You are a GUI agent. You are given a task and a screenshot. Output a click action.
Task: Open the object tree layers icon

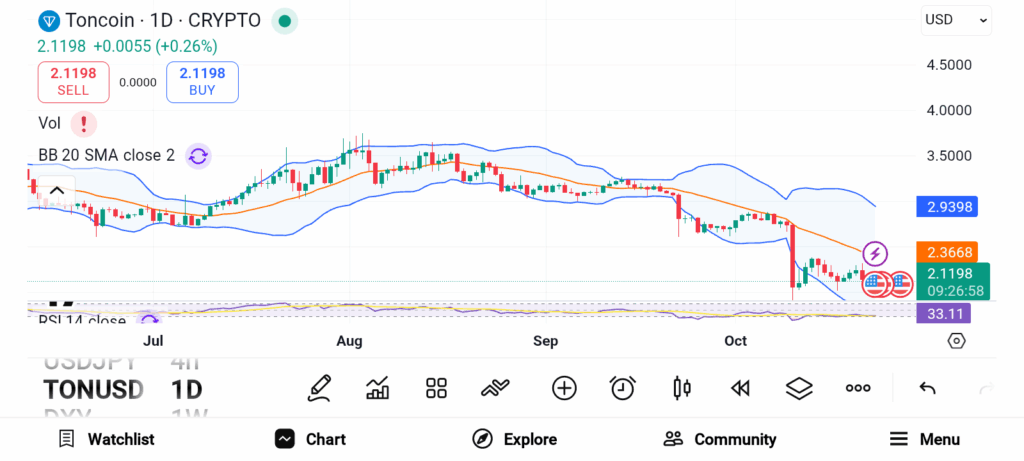(x=799, y=388)
